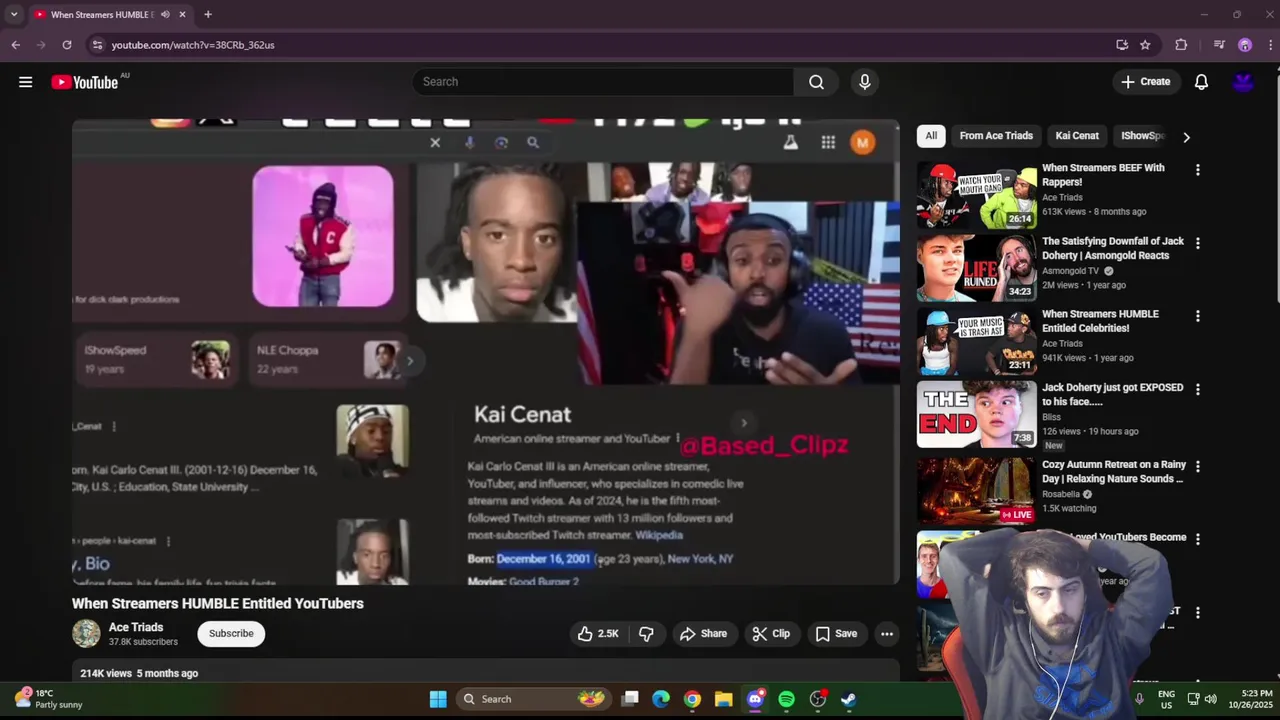Show more filter chips with right arrow
Viewport: 1280px width, 720px height.
click(x=1186, y=137)
